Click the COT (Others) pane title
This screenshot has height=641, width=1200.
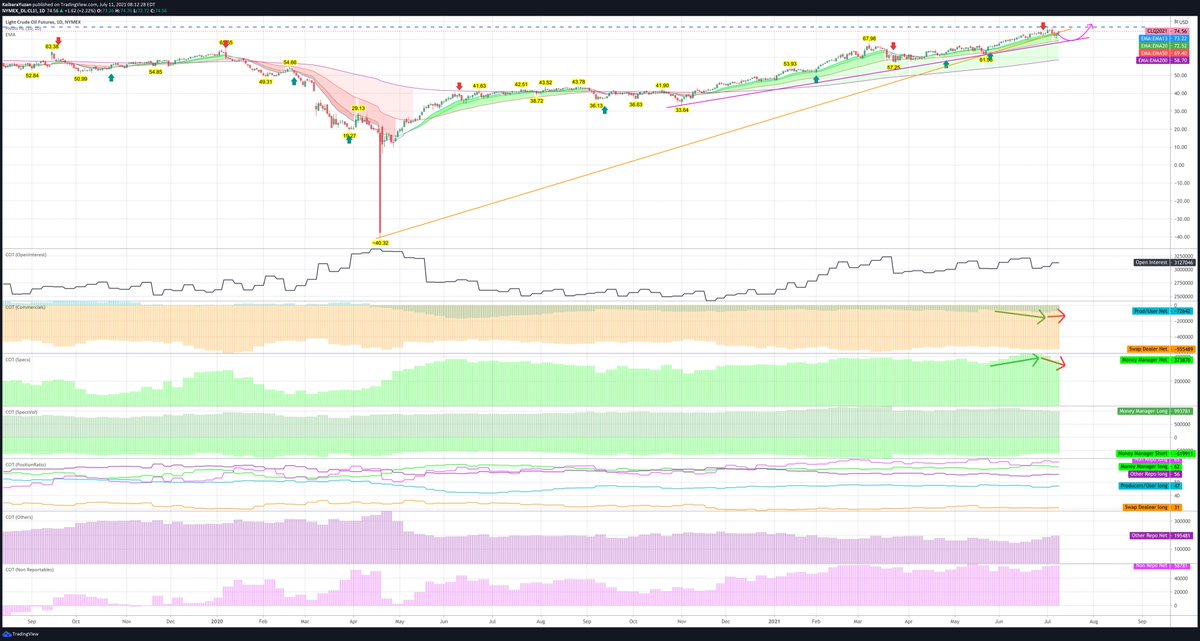pos(17,517)
